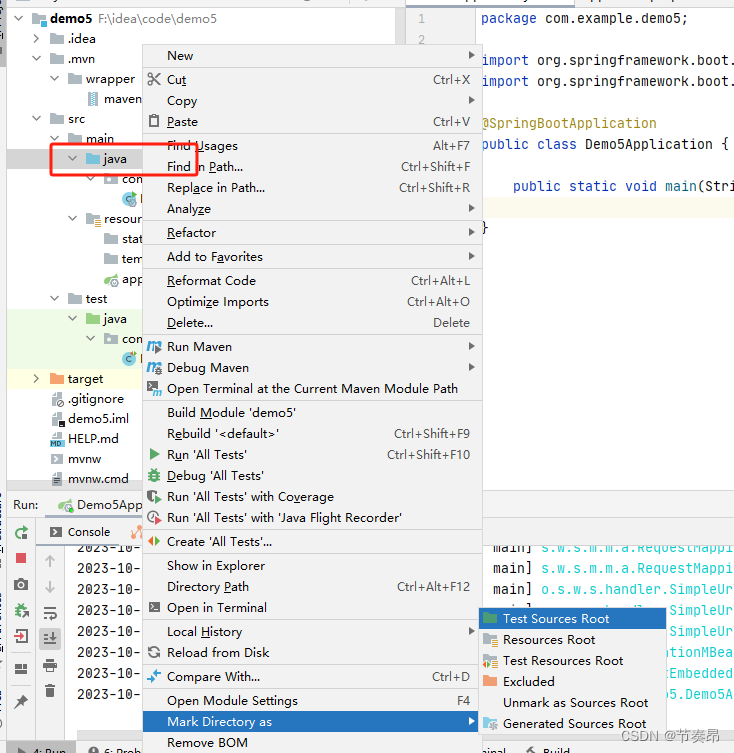This screenshot has width=734, height=753.
Task: Click Clear All trash icon
Action: click(x=50, y=691)
